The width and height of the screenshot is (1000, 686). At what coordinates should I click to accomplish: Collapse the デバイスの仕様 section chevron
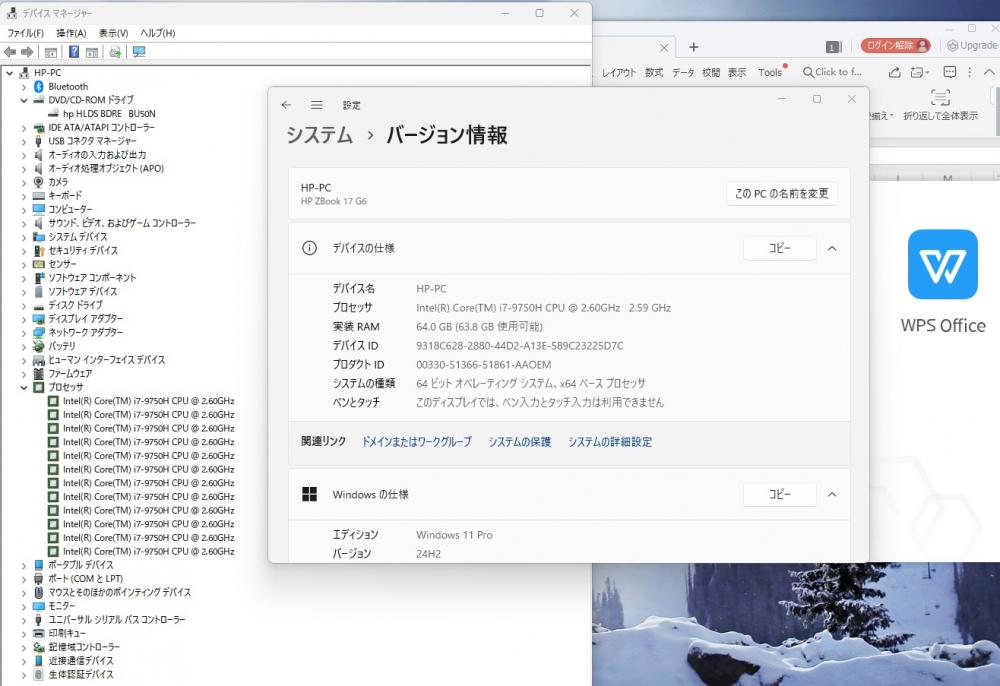pyautogui.click(x=832, y=248)
